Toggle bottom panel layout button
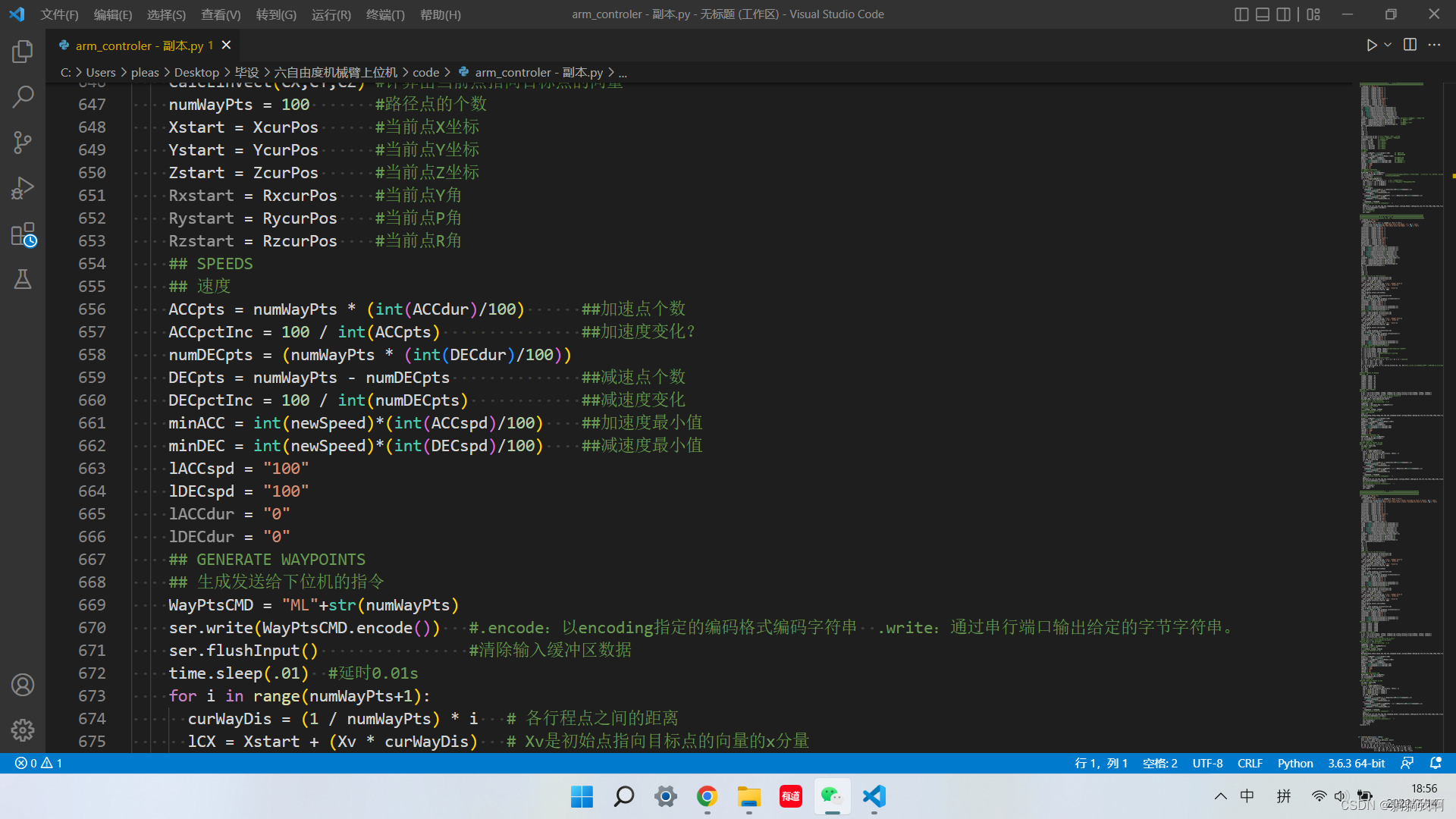The image size is (1456, 819). tap(1263, 14)
